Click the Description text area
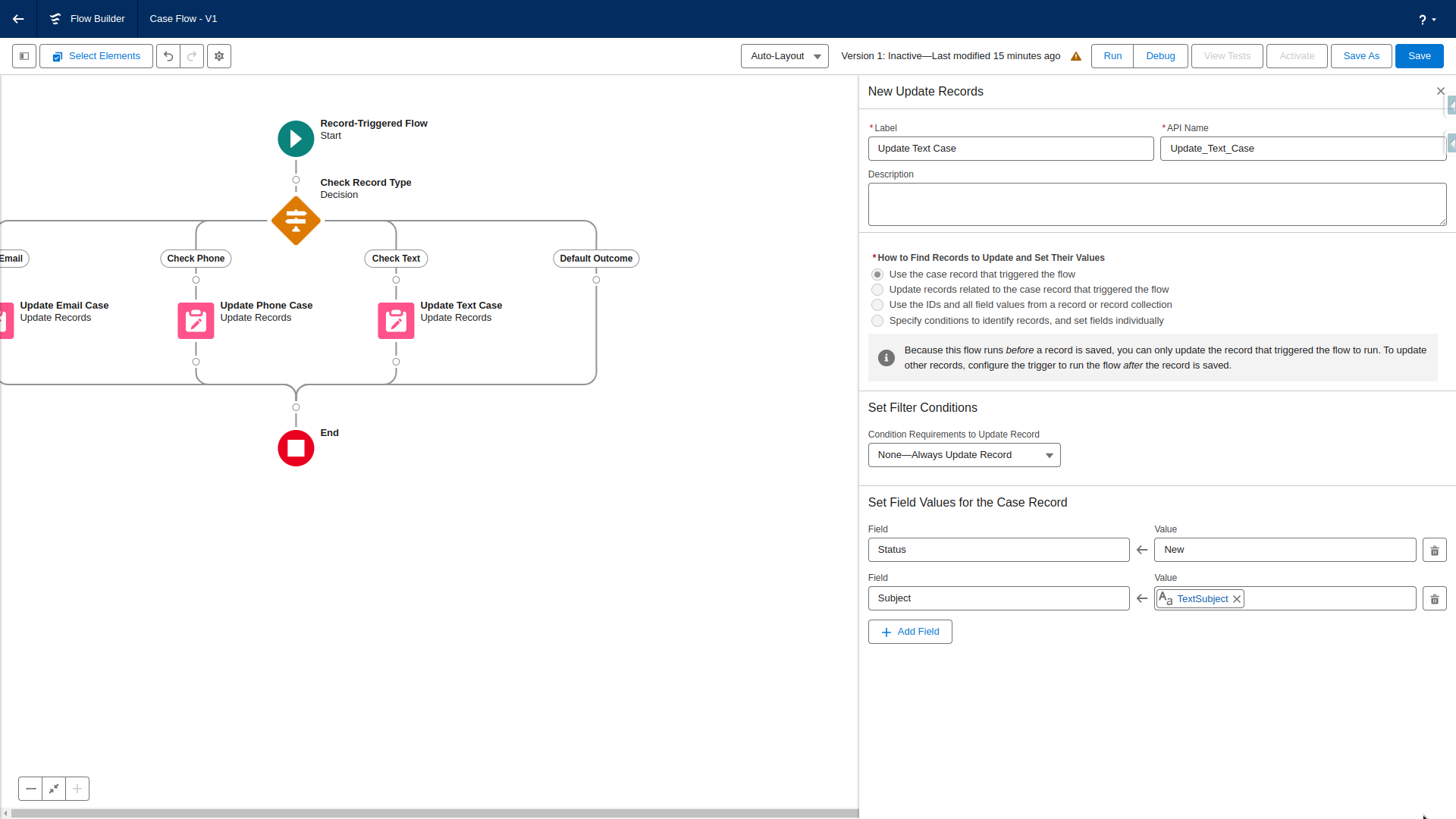1456x819 pixels. [1156, 204]
